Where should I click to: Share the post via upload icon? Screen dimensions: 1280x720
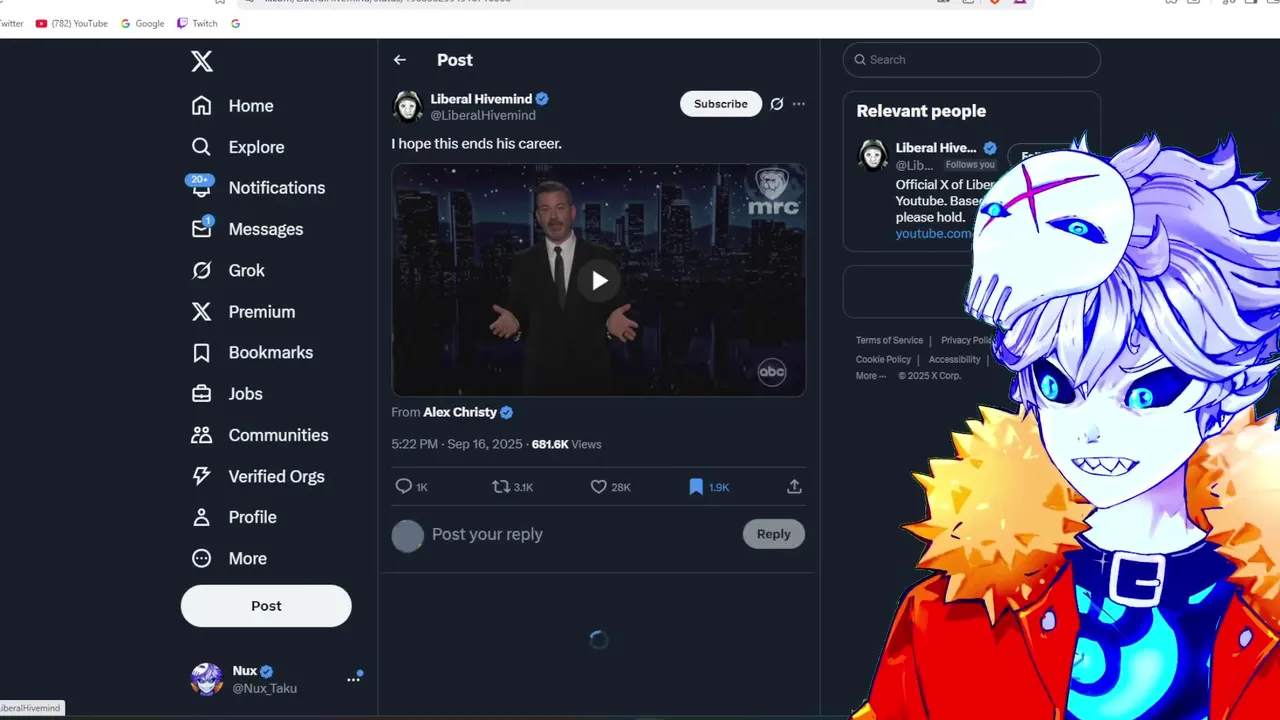794,486
